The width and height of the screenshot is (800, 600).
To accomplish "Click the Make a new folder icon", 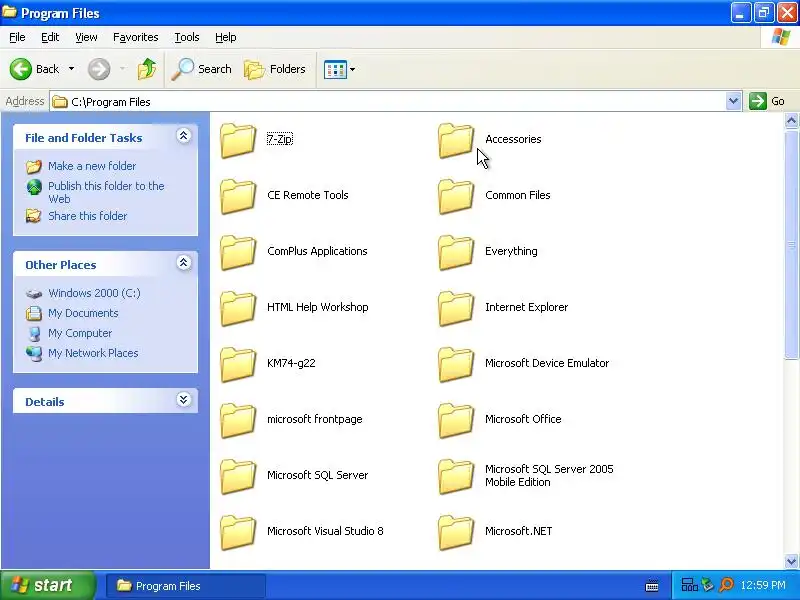I will 34,166.
